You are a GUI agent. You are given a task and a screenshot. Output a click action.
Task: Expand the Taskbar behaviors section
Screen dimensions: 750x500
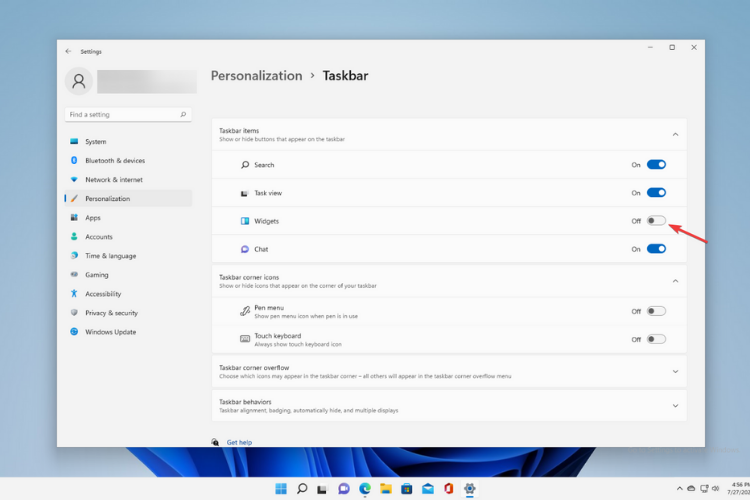[x=675, y=405]
